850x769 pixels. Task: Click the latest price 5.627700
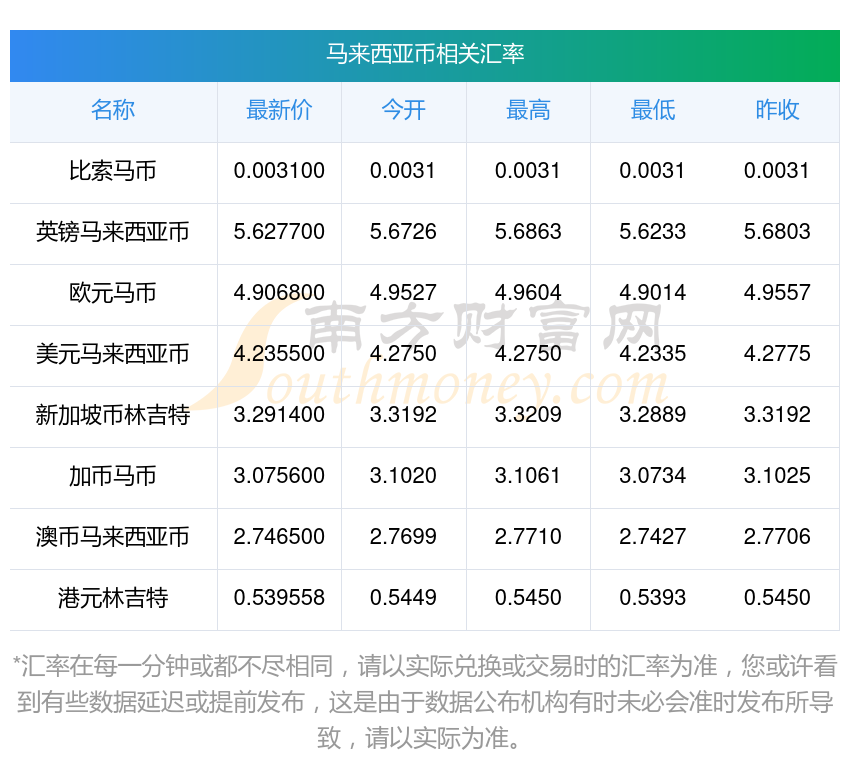tap(279, 232)
